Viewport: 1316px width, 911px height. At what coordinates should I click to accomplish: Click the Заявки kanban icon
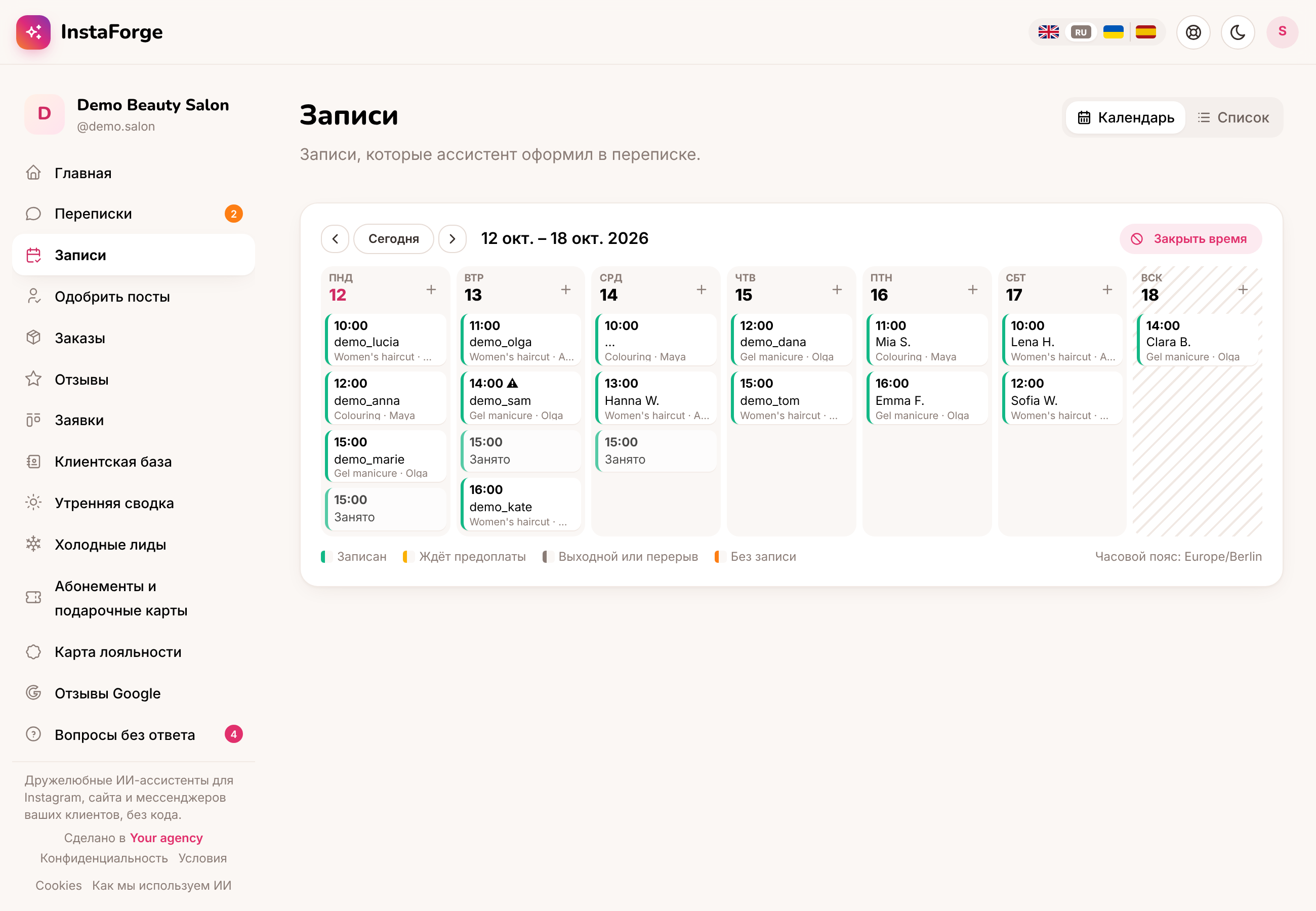[34, 420]
